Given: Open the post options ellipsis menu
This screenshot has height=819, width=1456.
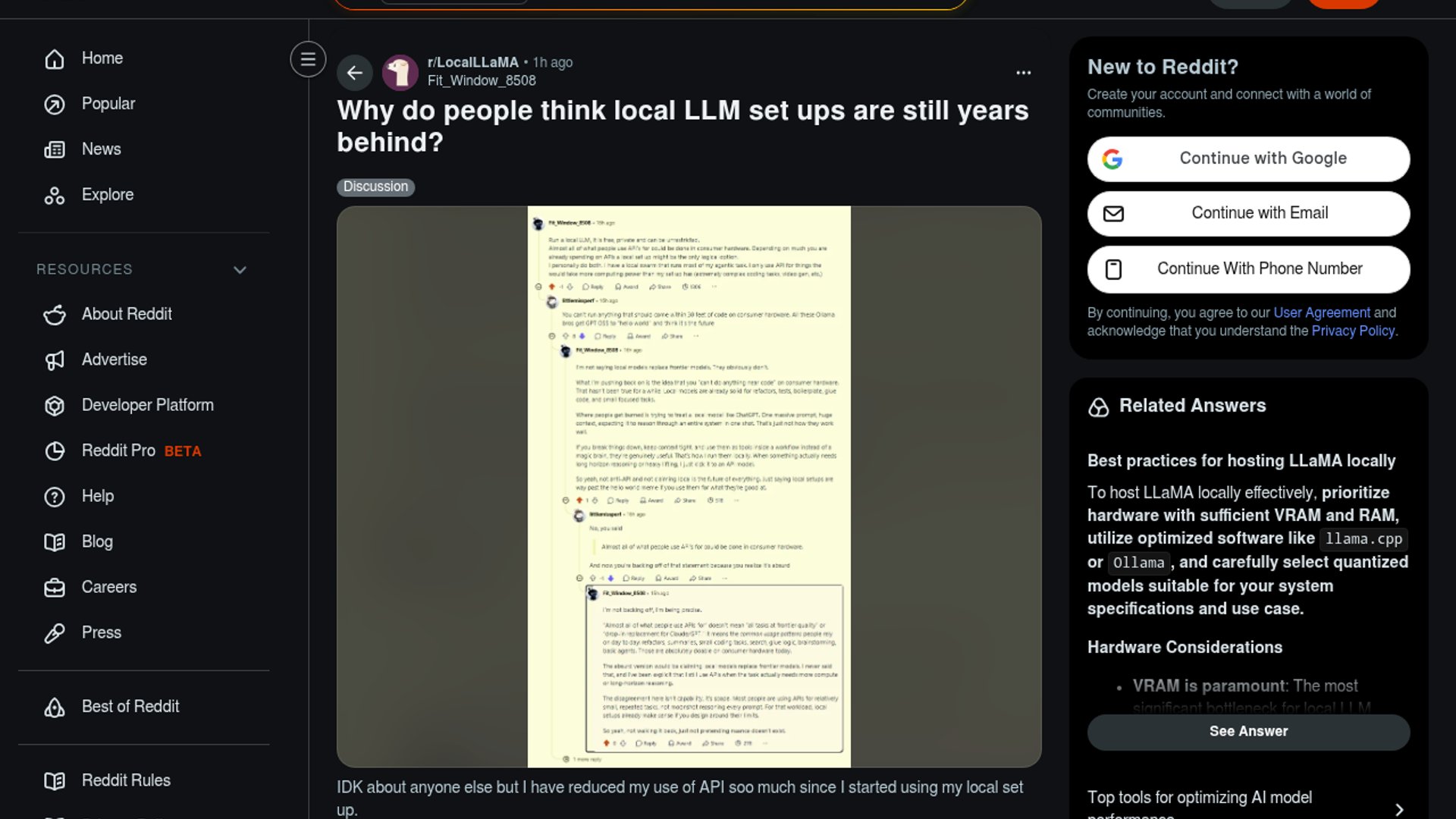Looking at the screenshot, I should click(1023, 73).
